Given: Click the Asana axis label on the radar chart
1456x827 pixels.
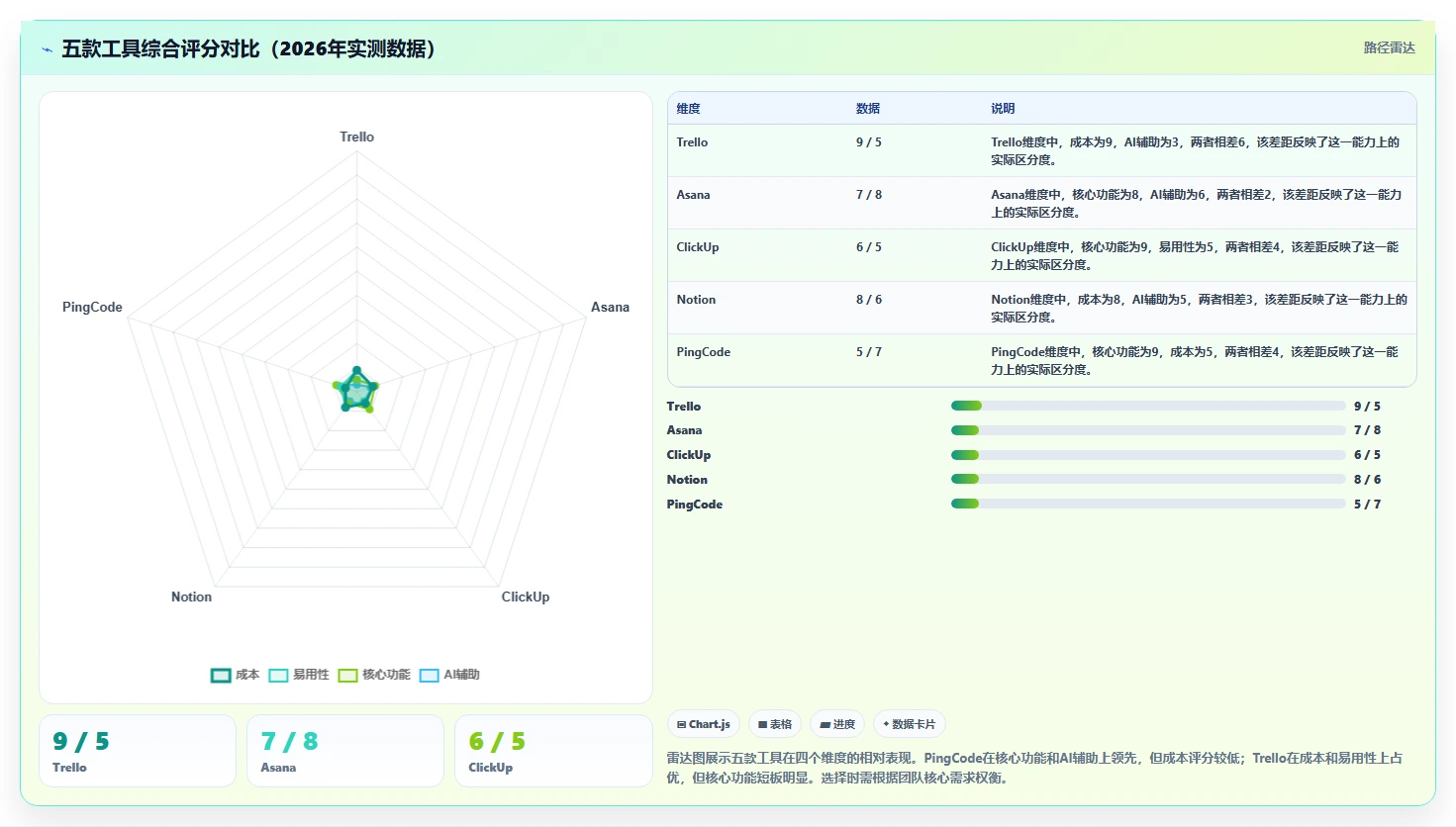Looking at the screenshot, I should (x=610, y=308).
